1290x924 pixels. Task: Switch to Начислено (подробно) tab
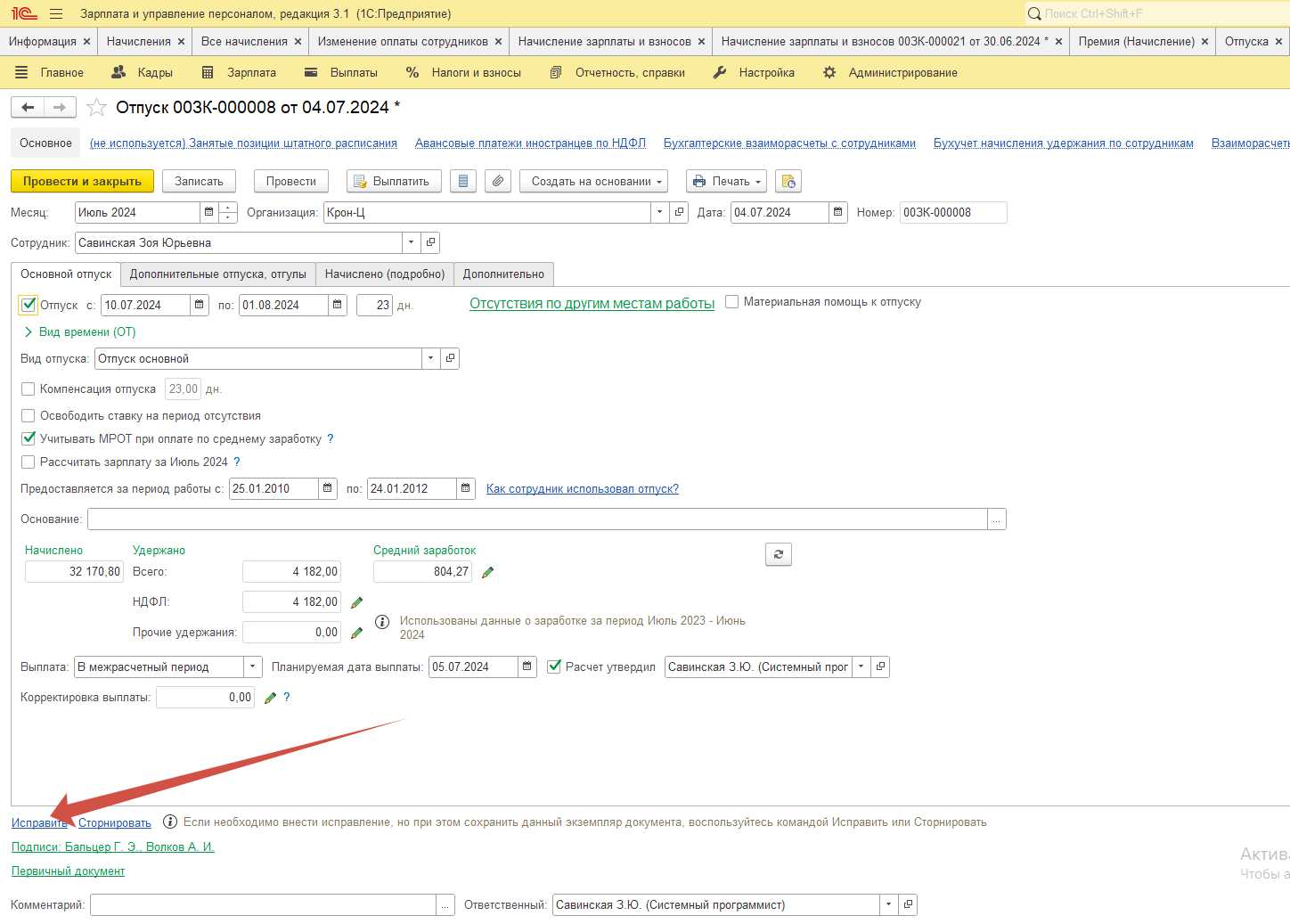pos(384,274)
